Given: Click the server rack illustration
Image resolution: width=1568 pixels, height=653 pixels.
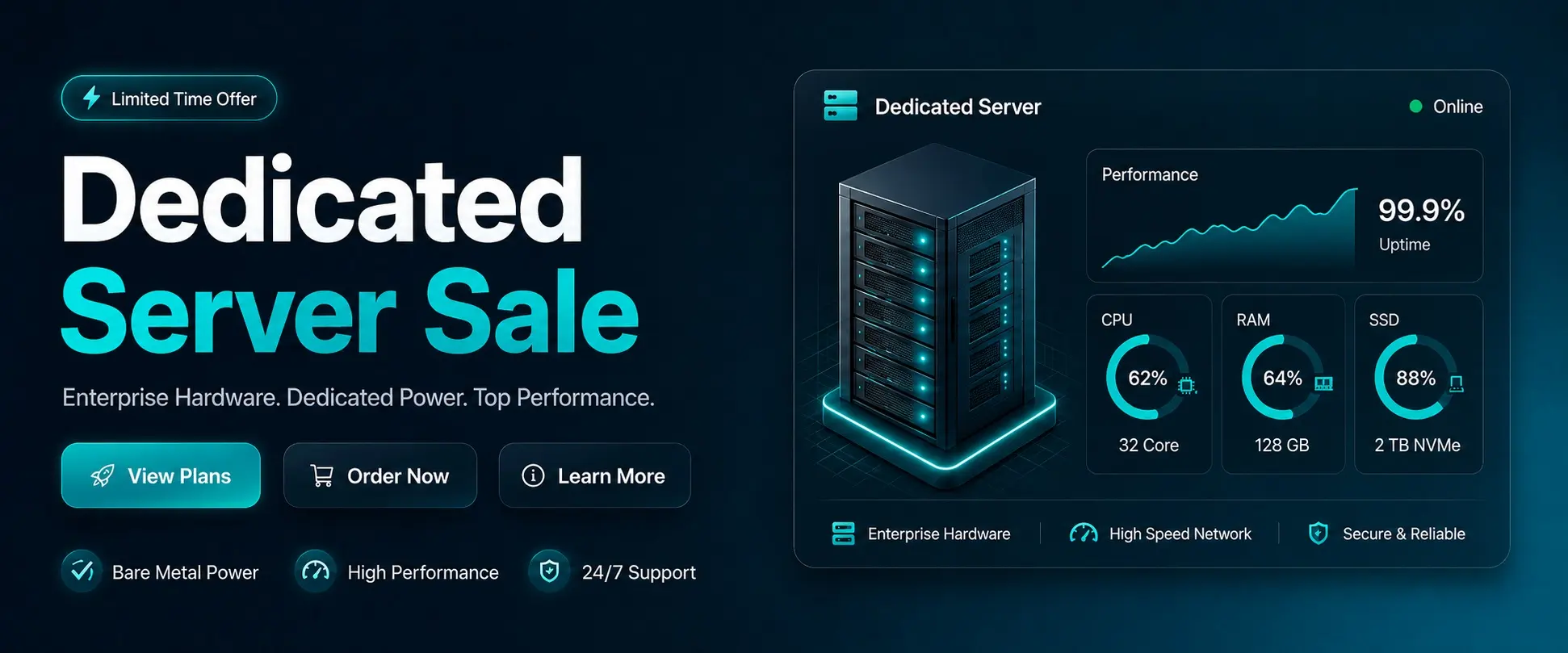Looking at the screenshot, I should [x=939, y=315].
